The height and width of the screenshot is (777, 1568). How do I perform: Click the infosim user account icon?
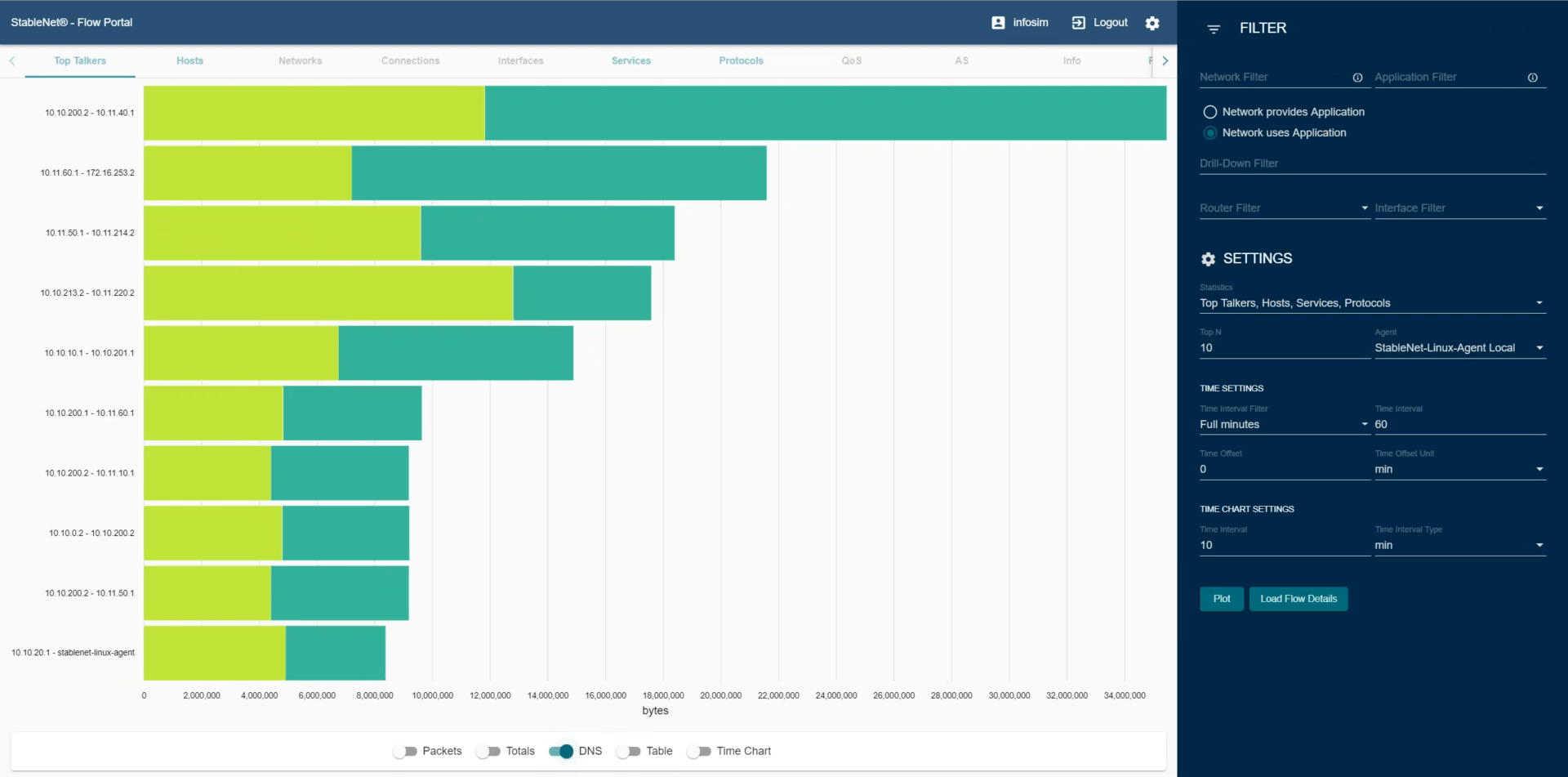point(998,23)
